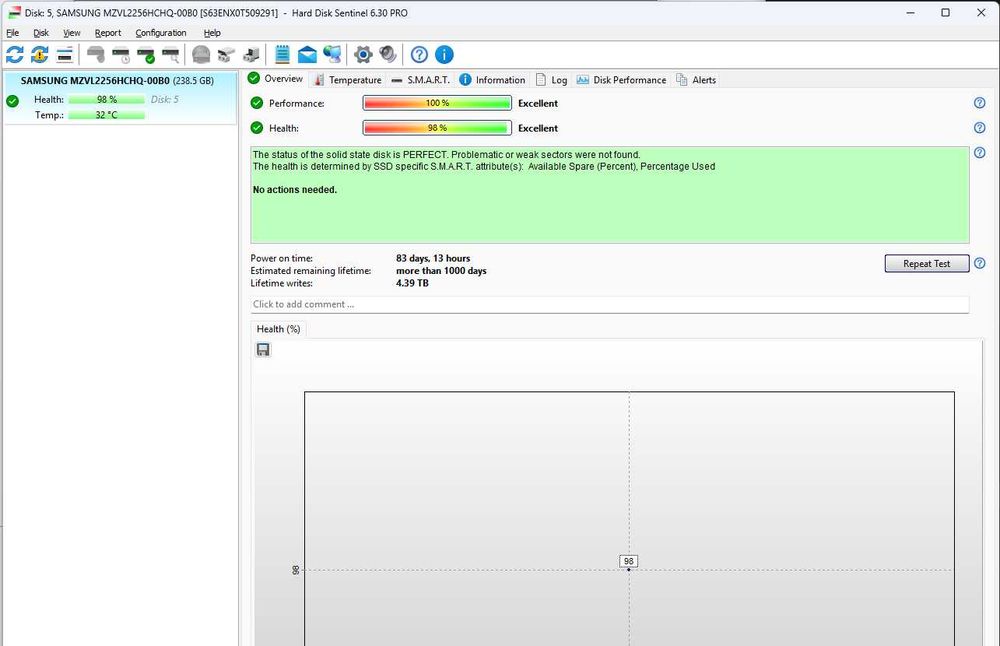Viewport: 1000px width, 646px height.
Task: Open the Disk menu
Action: coord(41,33)
